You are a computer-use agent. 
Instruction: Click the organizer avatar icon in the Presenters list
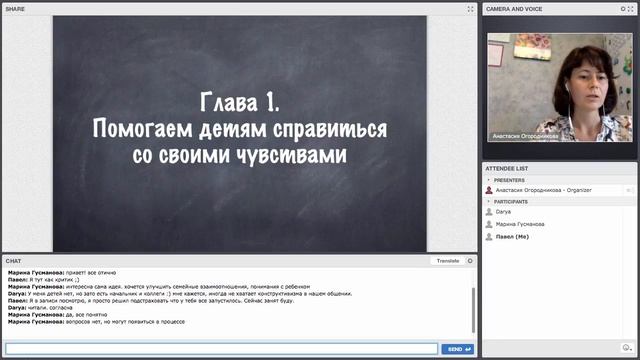click(x=489, y=190)
